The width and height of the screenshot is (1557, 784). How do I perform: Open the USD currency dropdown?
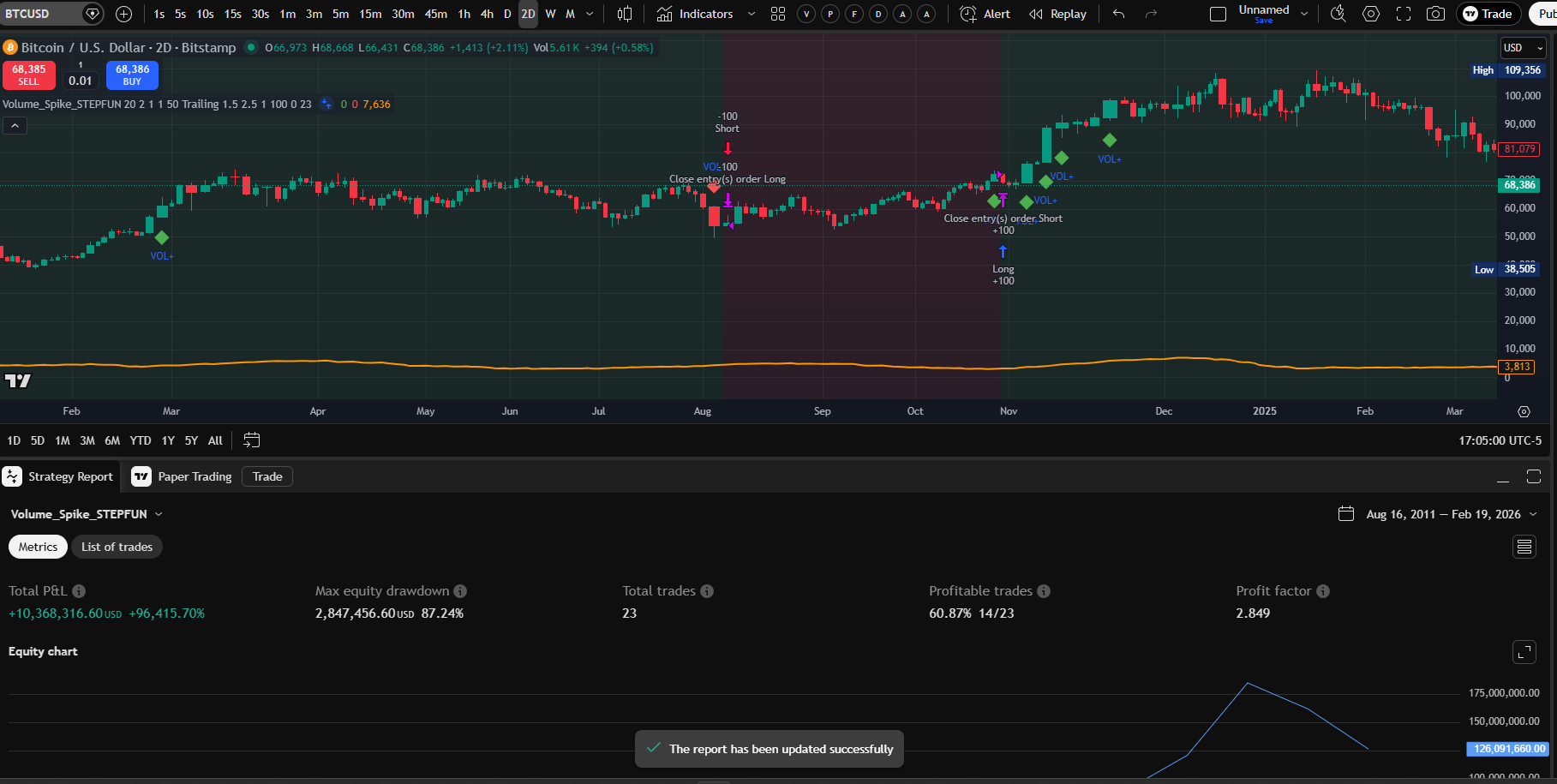tap(1522, 48)
